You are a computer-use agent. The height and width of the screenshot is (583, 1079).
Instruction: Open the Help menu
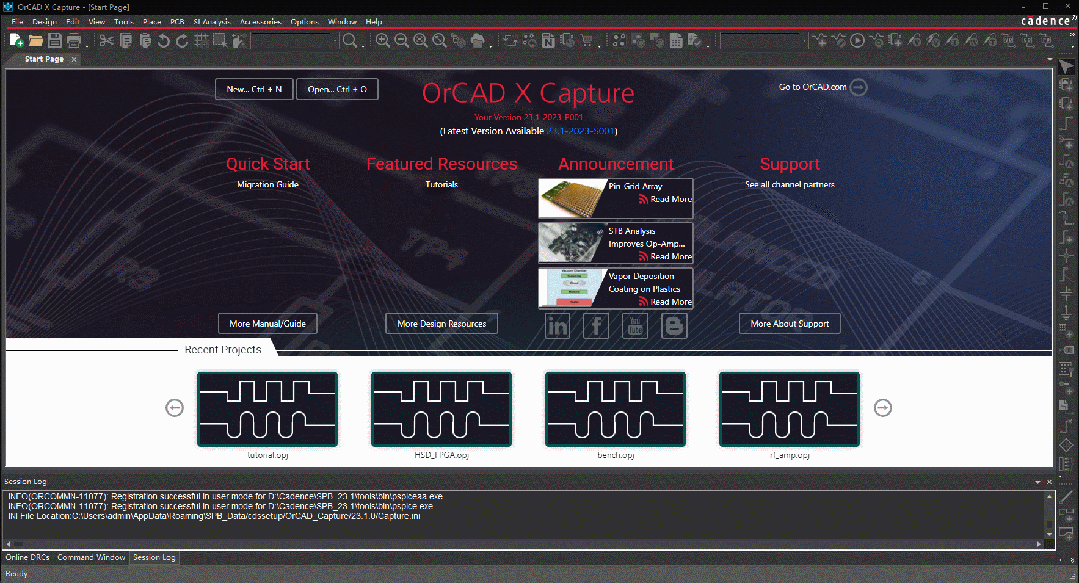(x=374, y=21)
